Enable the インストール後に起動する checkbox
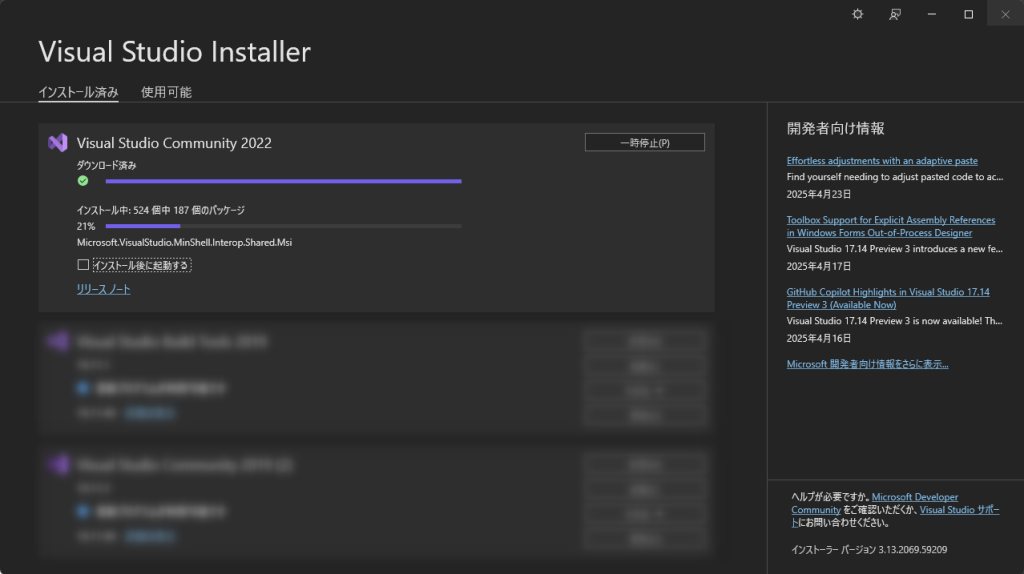Screen dimensions: 1024x574 [x=83, y=264]
